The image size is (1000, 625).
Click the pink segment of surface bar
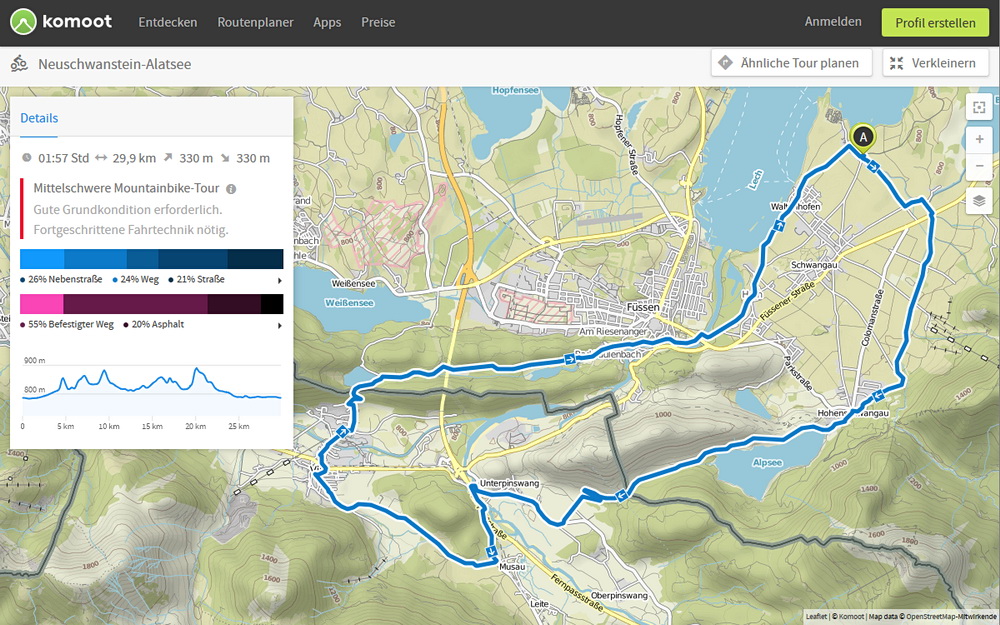tap(41, 304)
